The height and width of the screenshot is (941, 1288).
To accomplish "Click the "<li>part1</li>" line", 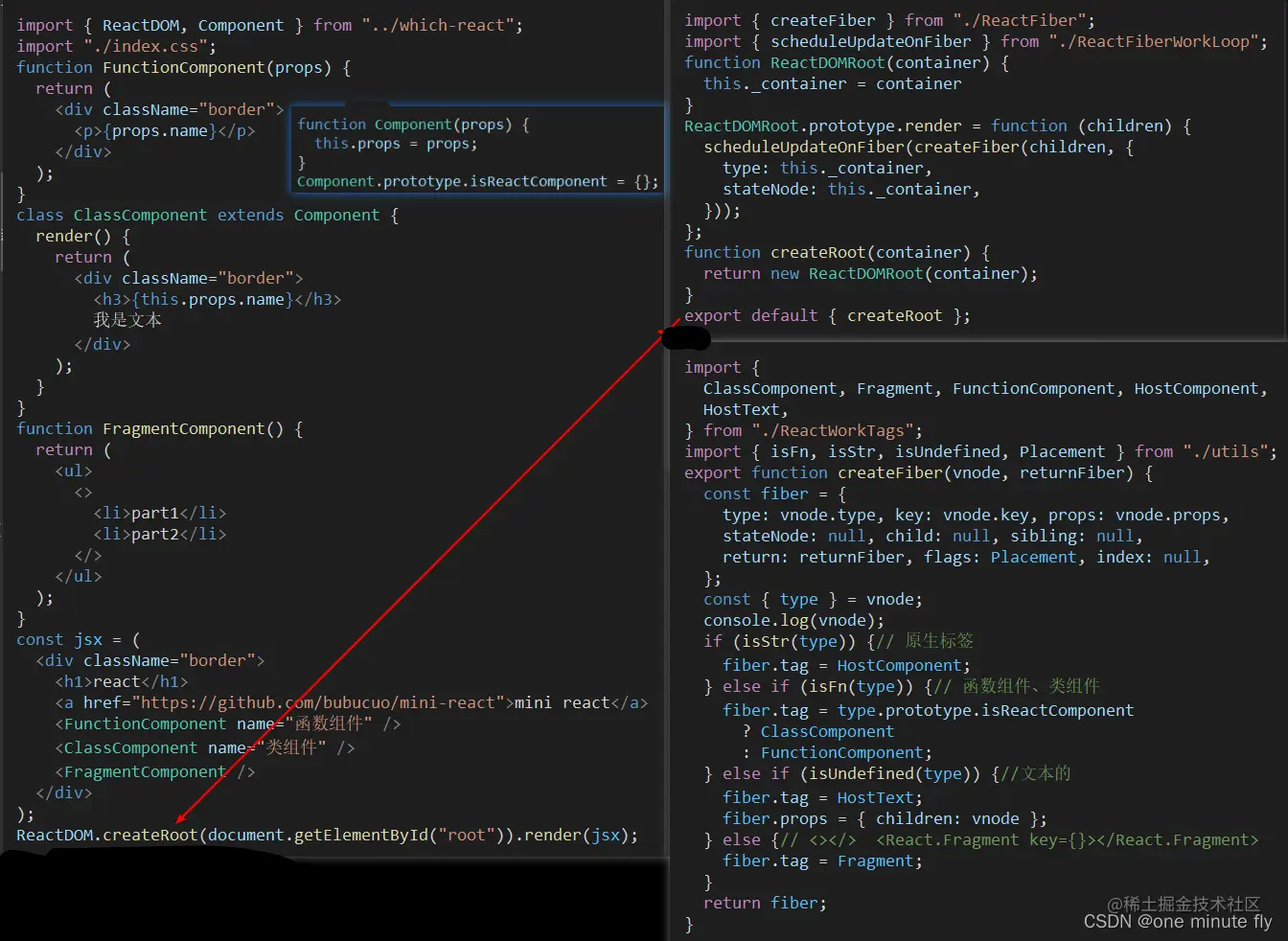I will click(x=160, y=513).
